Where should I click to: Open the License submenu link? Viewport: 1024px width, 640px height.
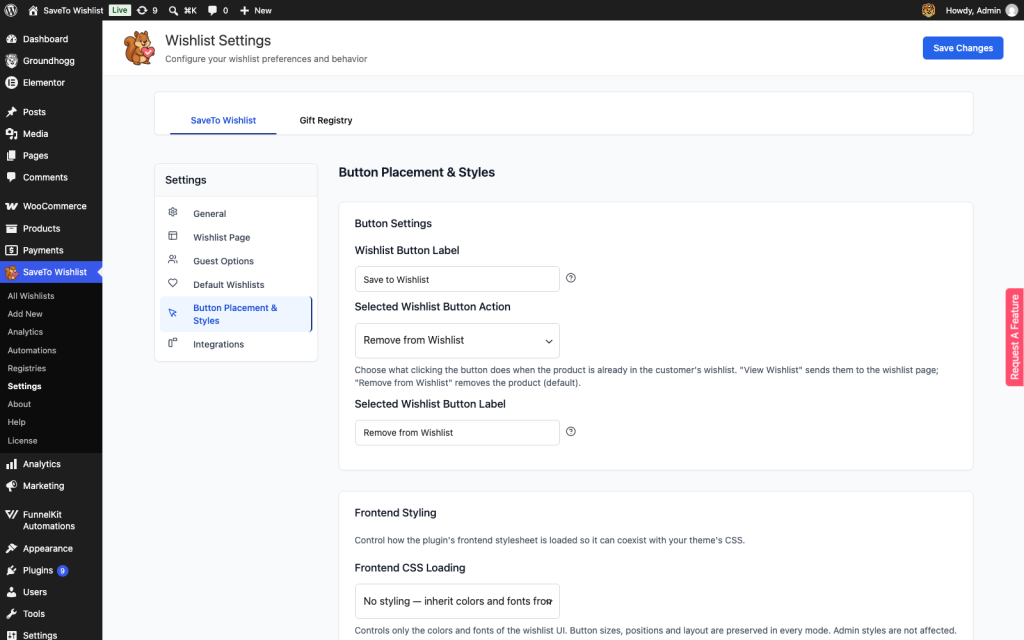[x=22, y=441]
